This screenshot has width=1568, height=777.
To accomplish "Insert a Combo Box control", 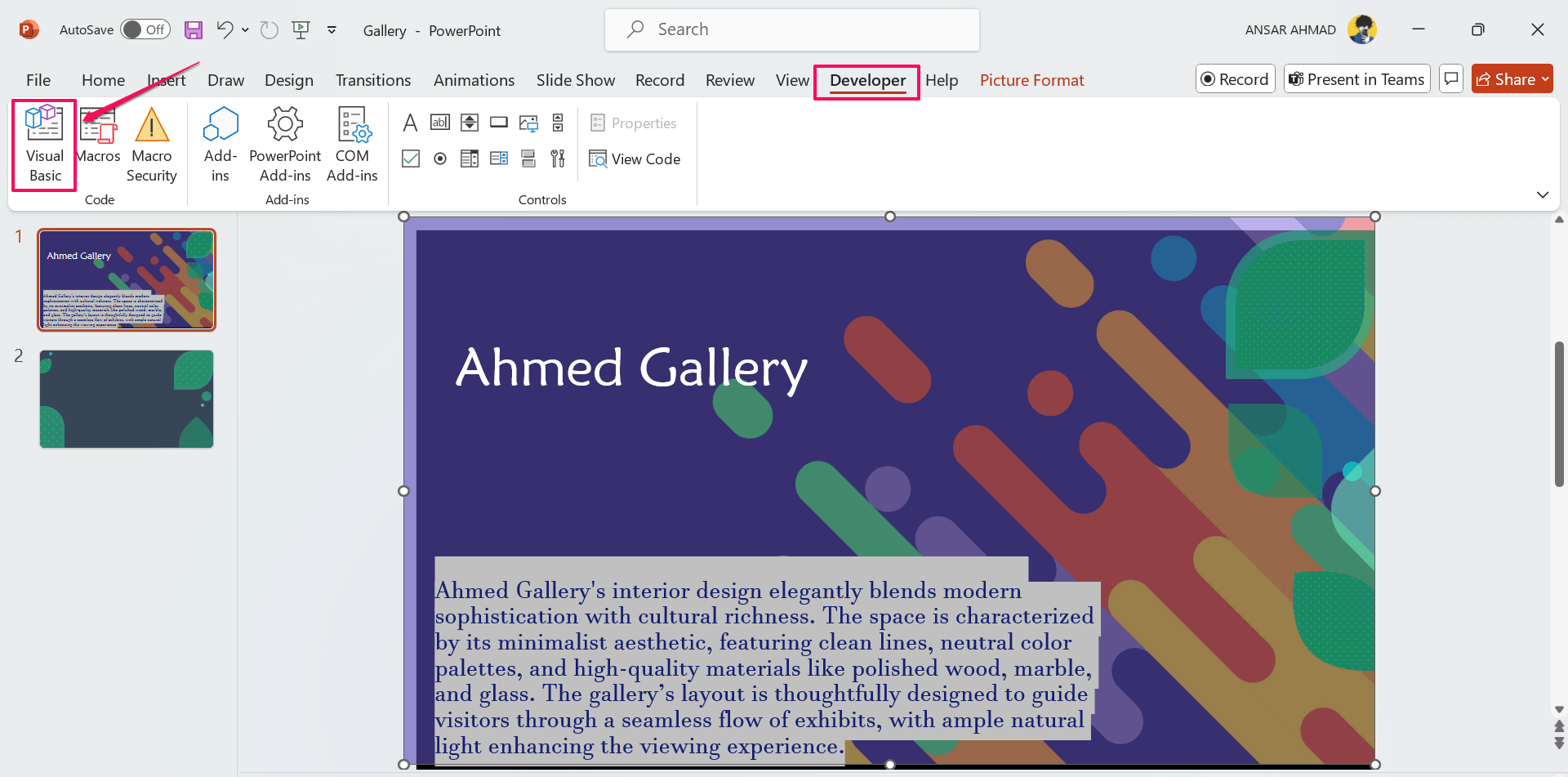I will pyautogui.click(x=499, y=159).
